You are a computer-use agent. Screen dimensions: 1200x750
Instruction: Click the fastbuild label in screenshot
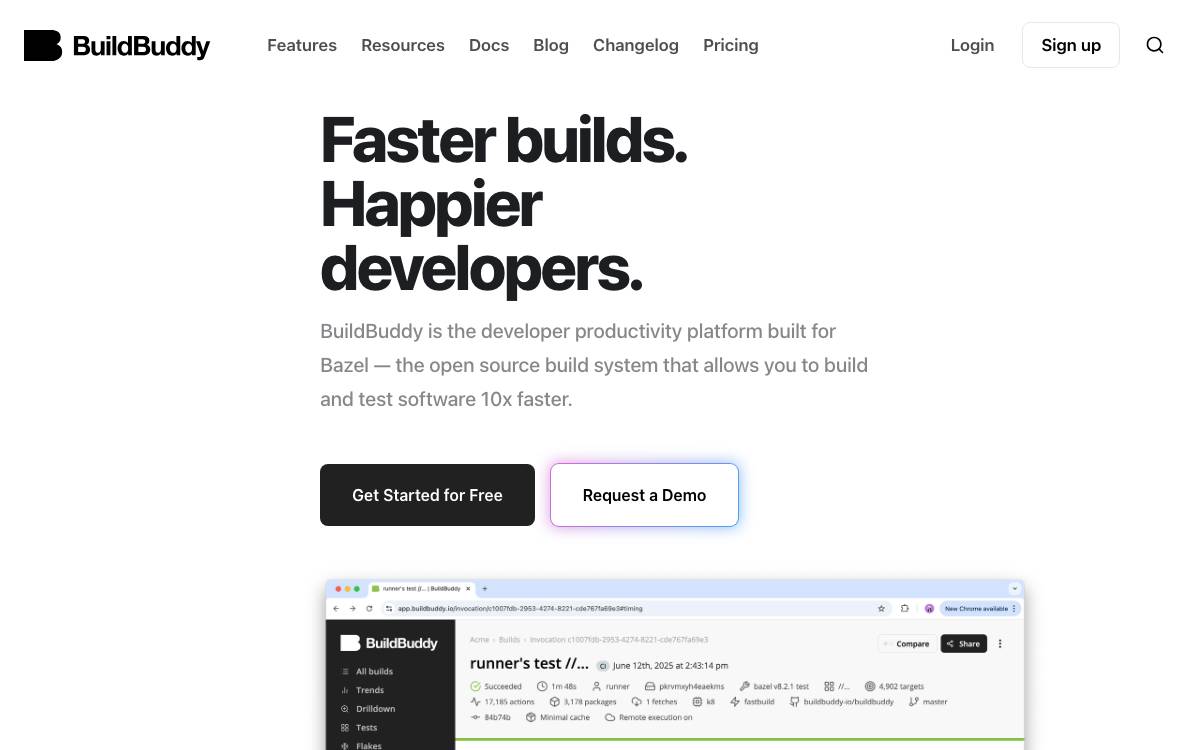tap(752, 702)
